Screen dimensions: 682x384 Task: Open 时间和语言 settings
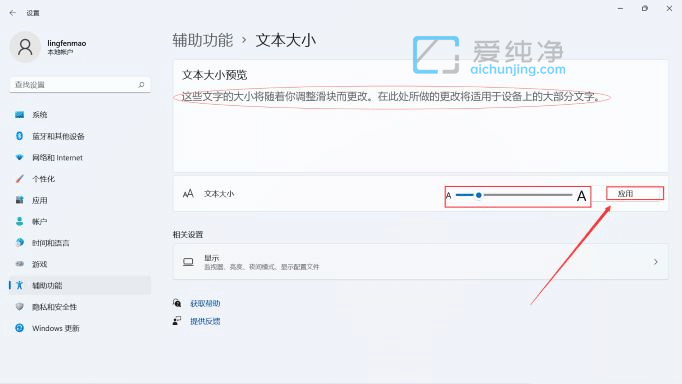click(80, 243)
